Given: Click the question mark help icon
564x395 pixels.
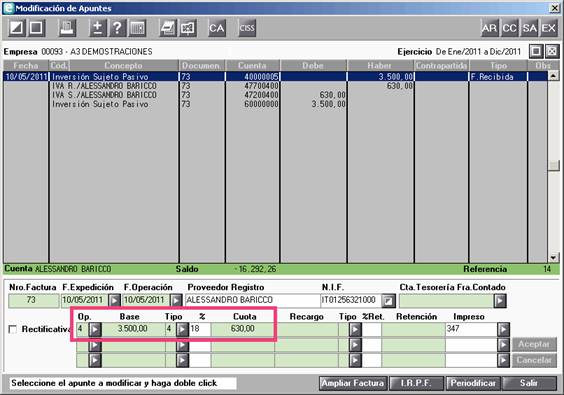Looking at the screenshot, I should coord(117,28).
